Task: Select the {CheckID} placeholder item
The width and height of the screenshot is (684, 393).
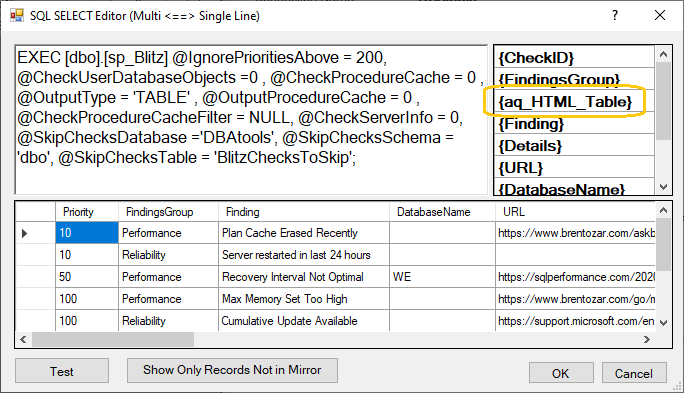Action: coord(574,57)
